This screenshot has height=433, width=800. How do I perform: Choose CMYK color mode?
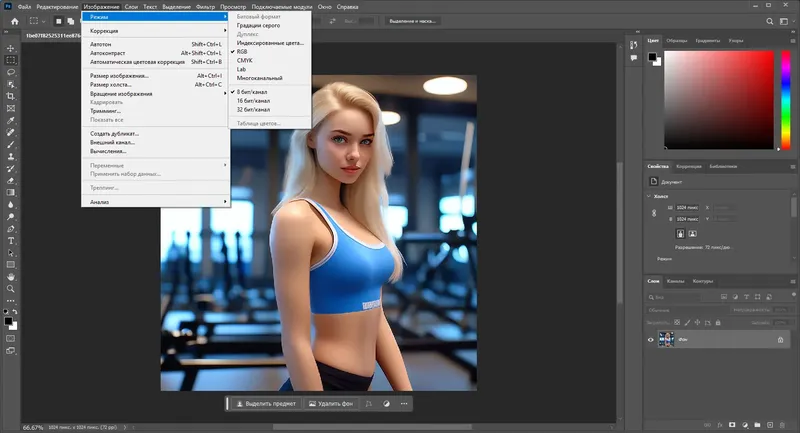(x=245, y=60)
